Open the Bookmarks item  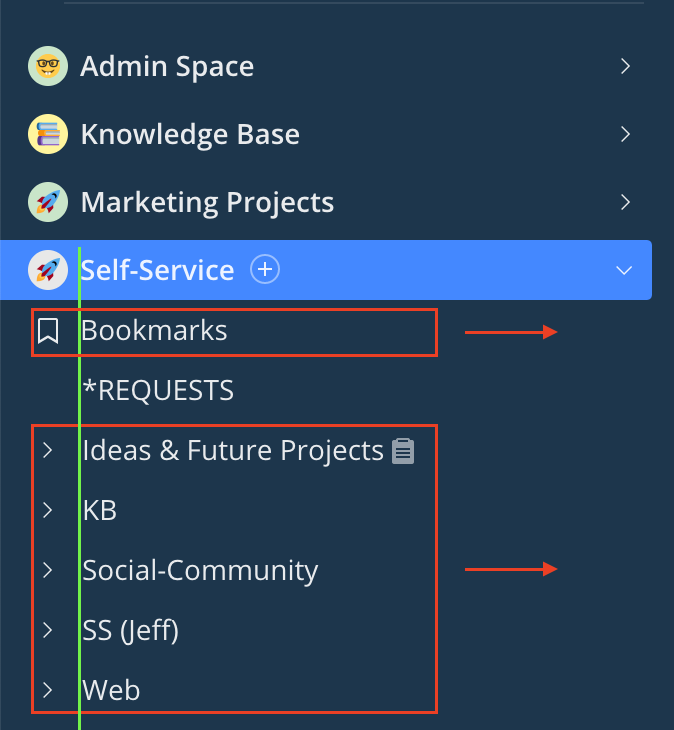click(155, 331)
